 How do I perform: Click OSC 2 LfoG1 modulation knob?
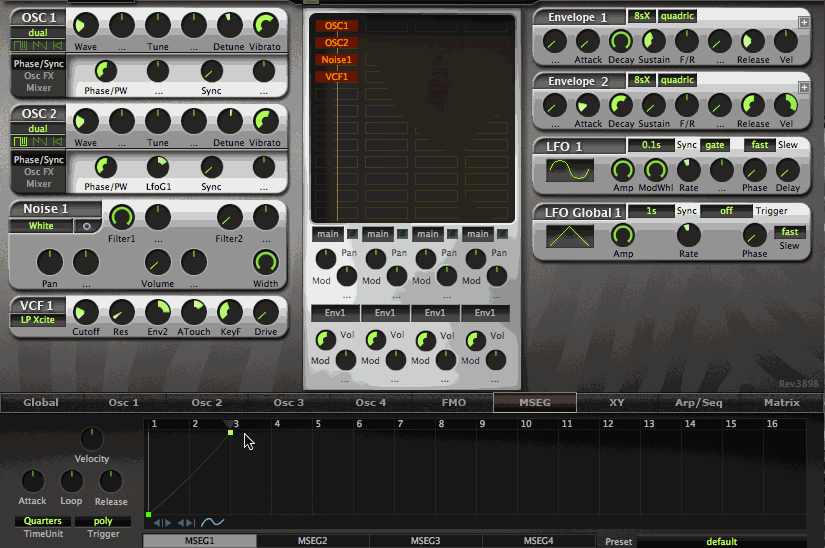click(158, 167)
